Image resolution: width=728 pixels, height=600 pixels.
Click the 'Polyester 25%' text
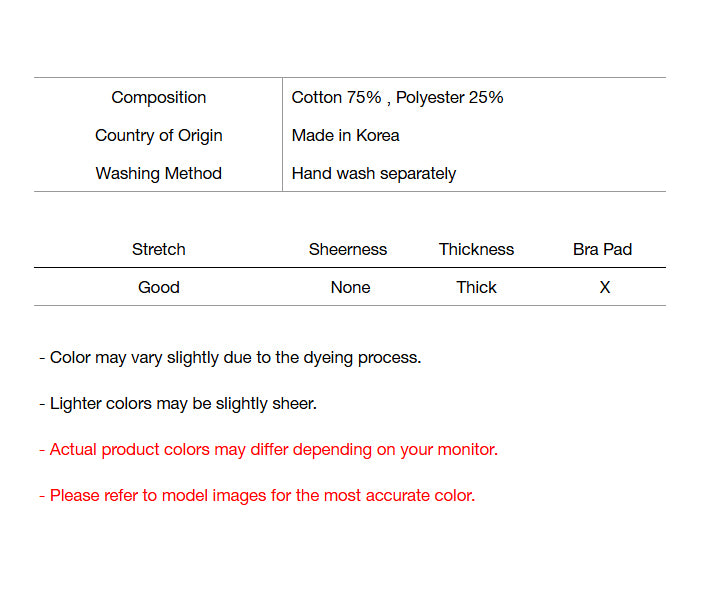(x=450, y=97)
